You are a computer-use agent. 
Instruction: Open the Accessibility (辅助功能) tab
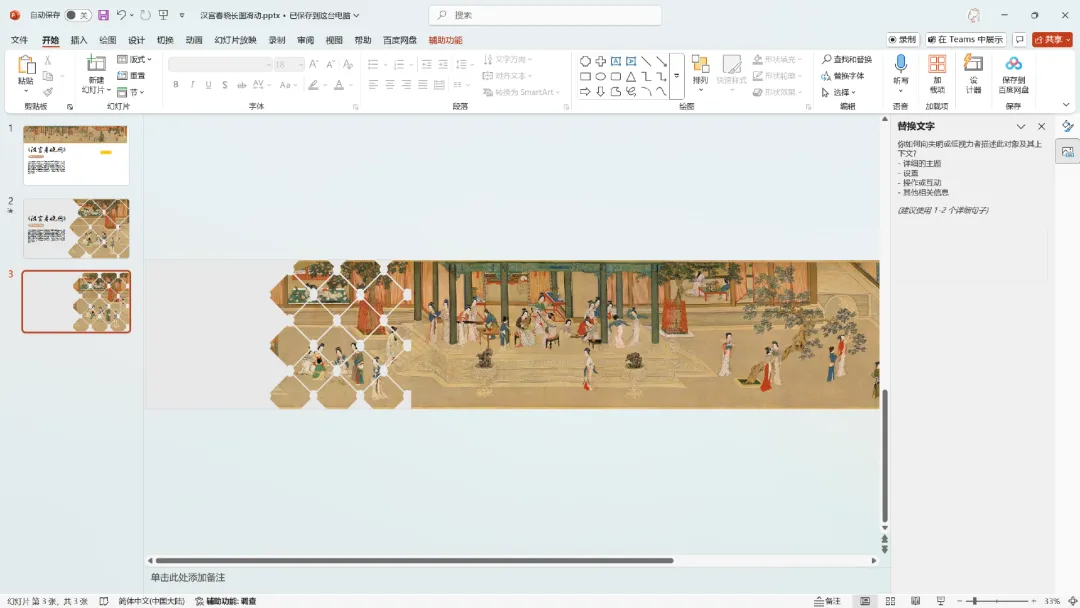click(x=446, y=40)
